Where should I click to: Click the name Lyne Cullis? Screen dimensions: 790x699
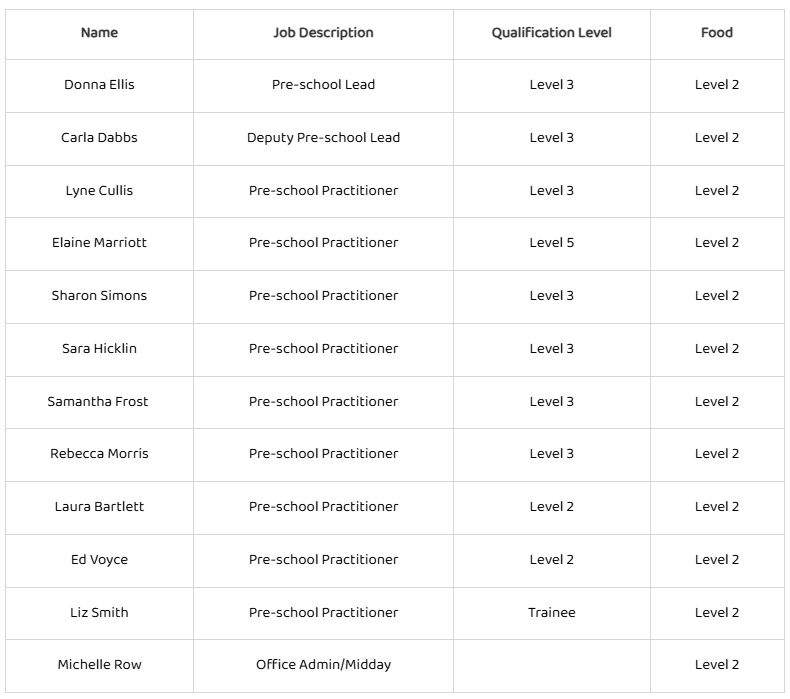pyautogui.click(x=99, y=191)
